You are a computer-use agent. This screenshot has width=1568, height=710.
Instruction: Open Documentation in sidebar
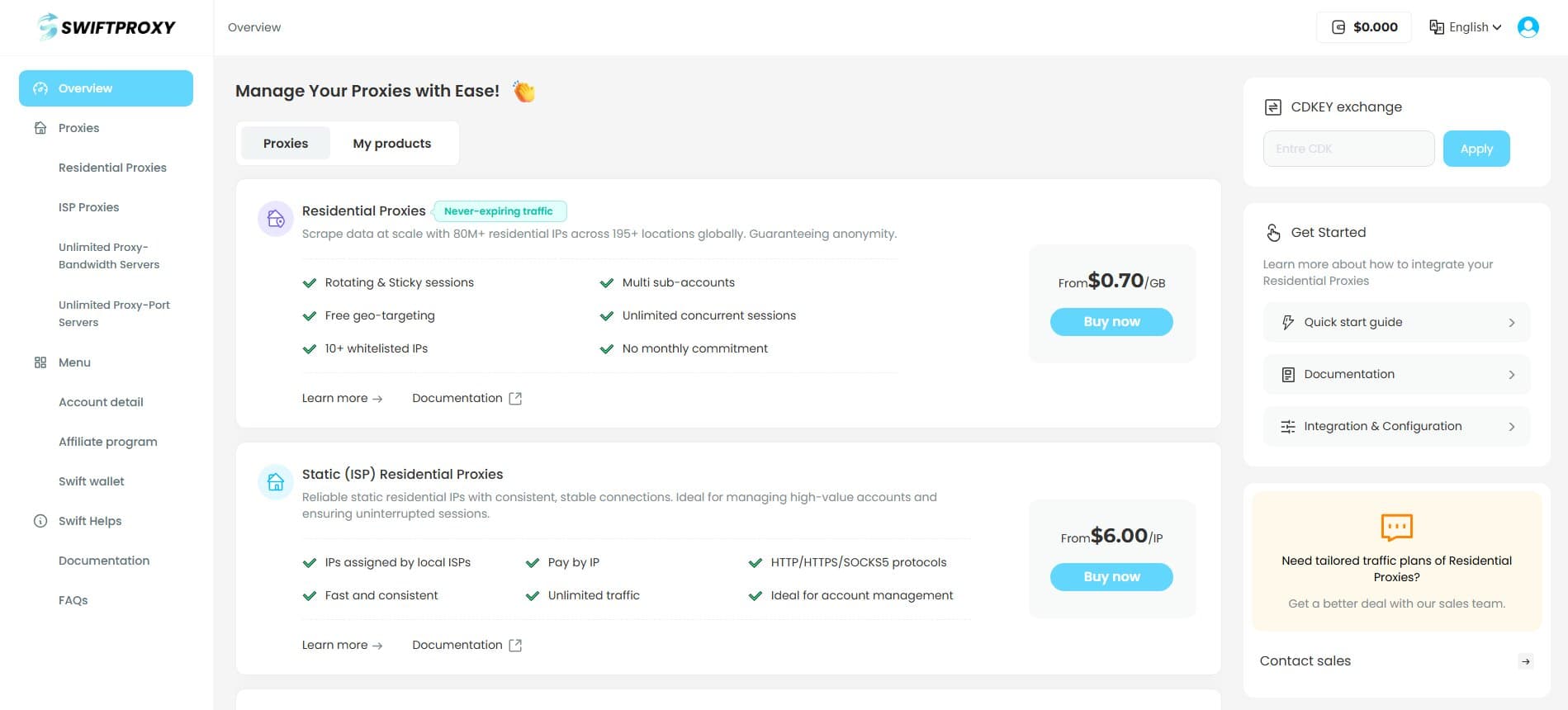104,561
